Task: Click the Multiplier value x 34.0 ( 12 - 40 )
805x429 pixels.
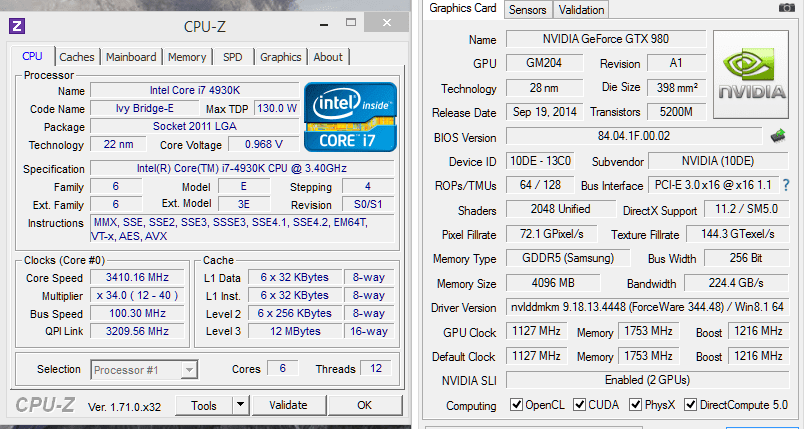Action: [x=137, y=296]
